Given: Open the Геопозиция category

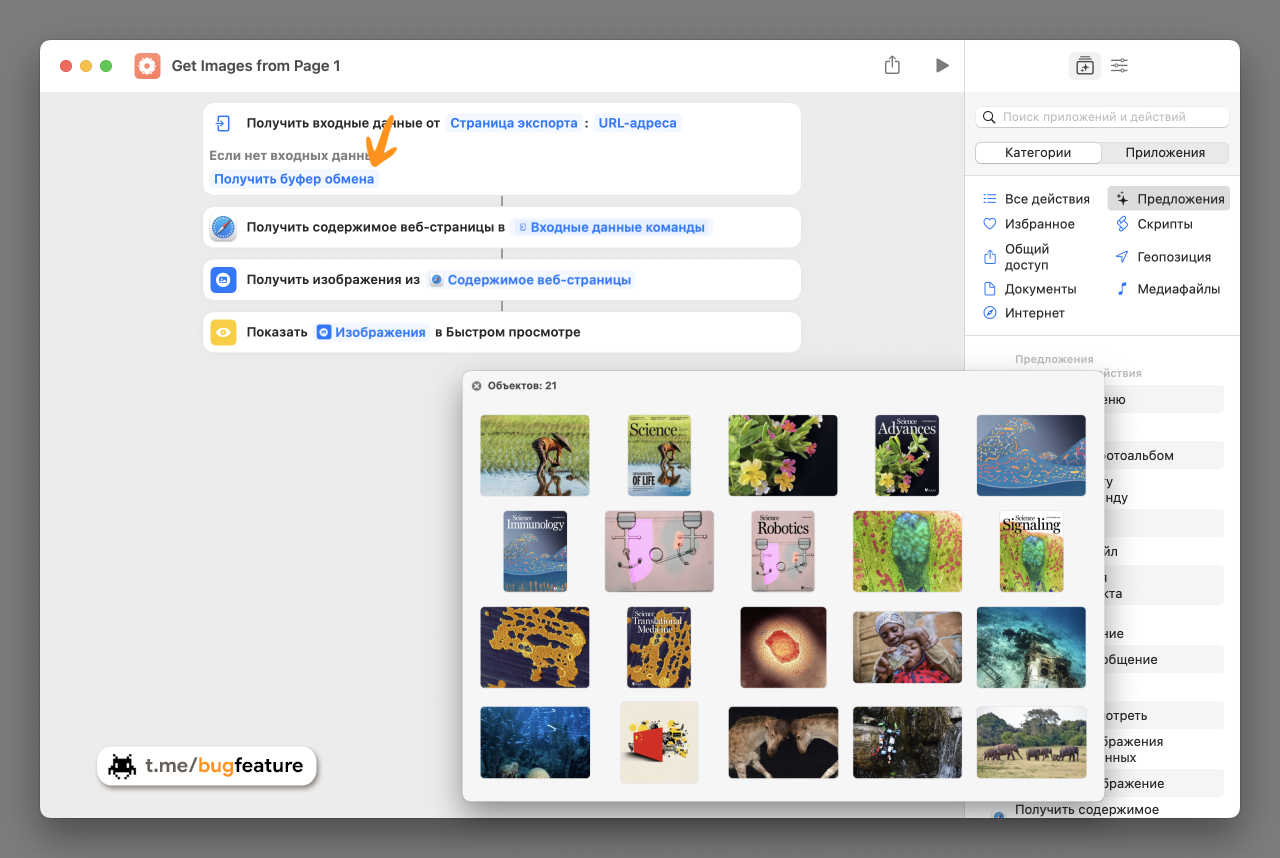Looking at the screenshot, I should (x=1162, y=257).
